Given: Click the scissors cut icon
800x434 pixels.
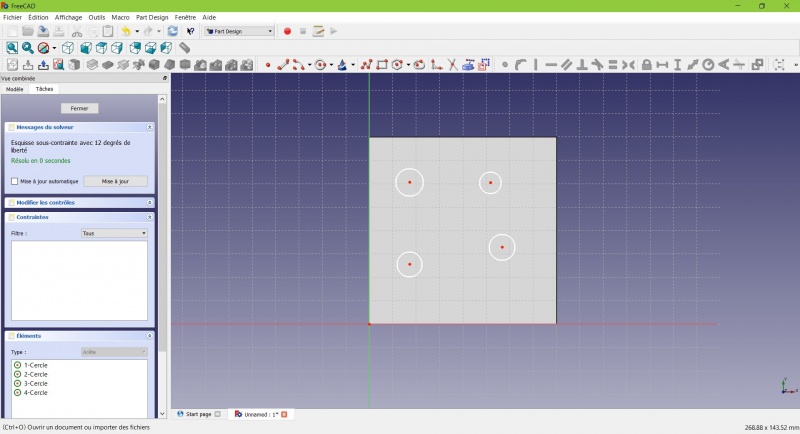Looking at the screenshot, I should (77, 31).
